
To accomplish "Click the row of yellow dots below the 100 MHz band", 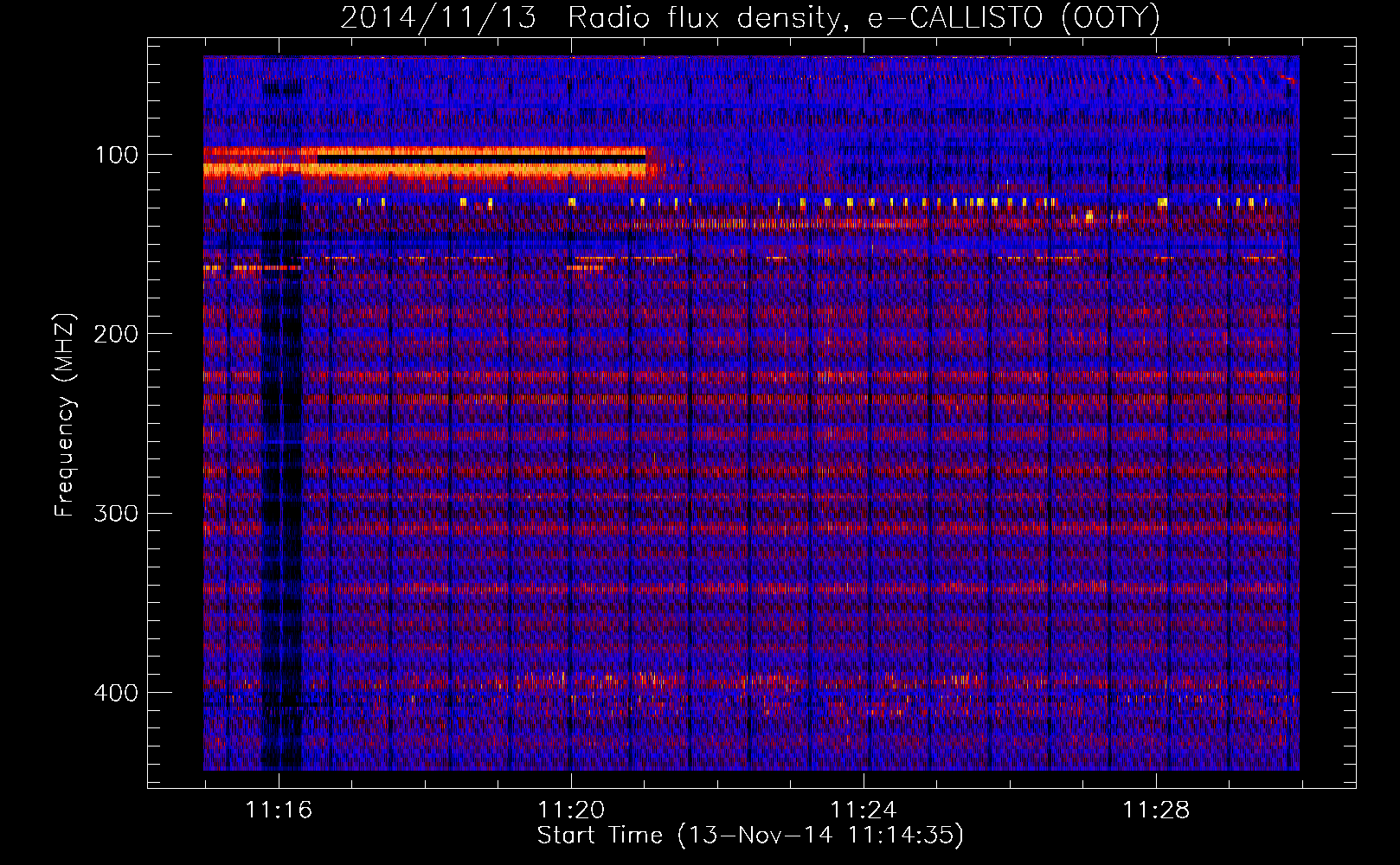I will 865,202.
